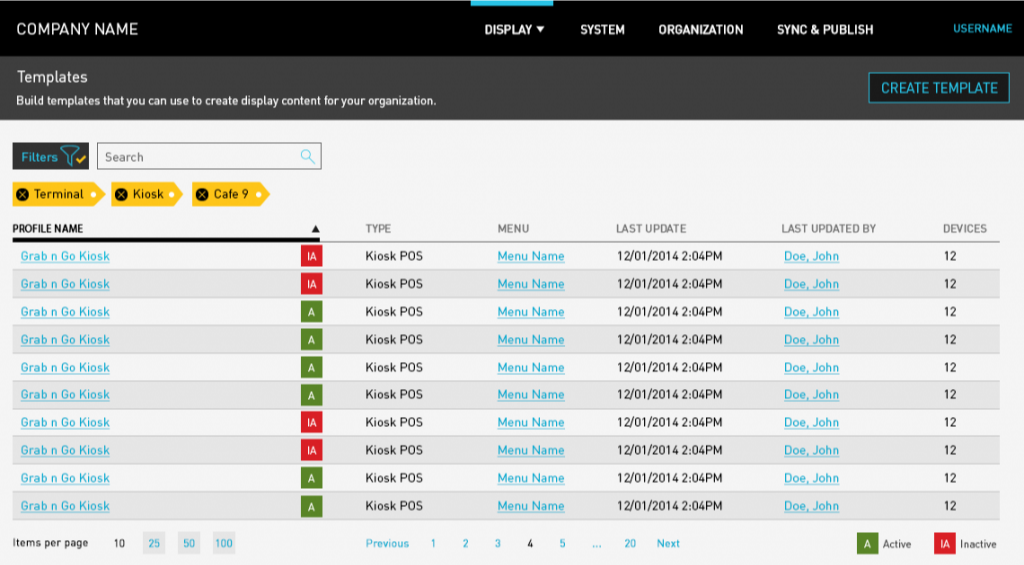
Task: Set items per page to 100
Action: pyautogui.click(x=223, y=543)
